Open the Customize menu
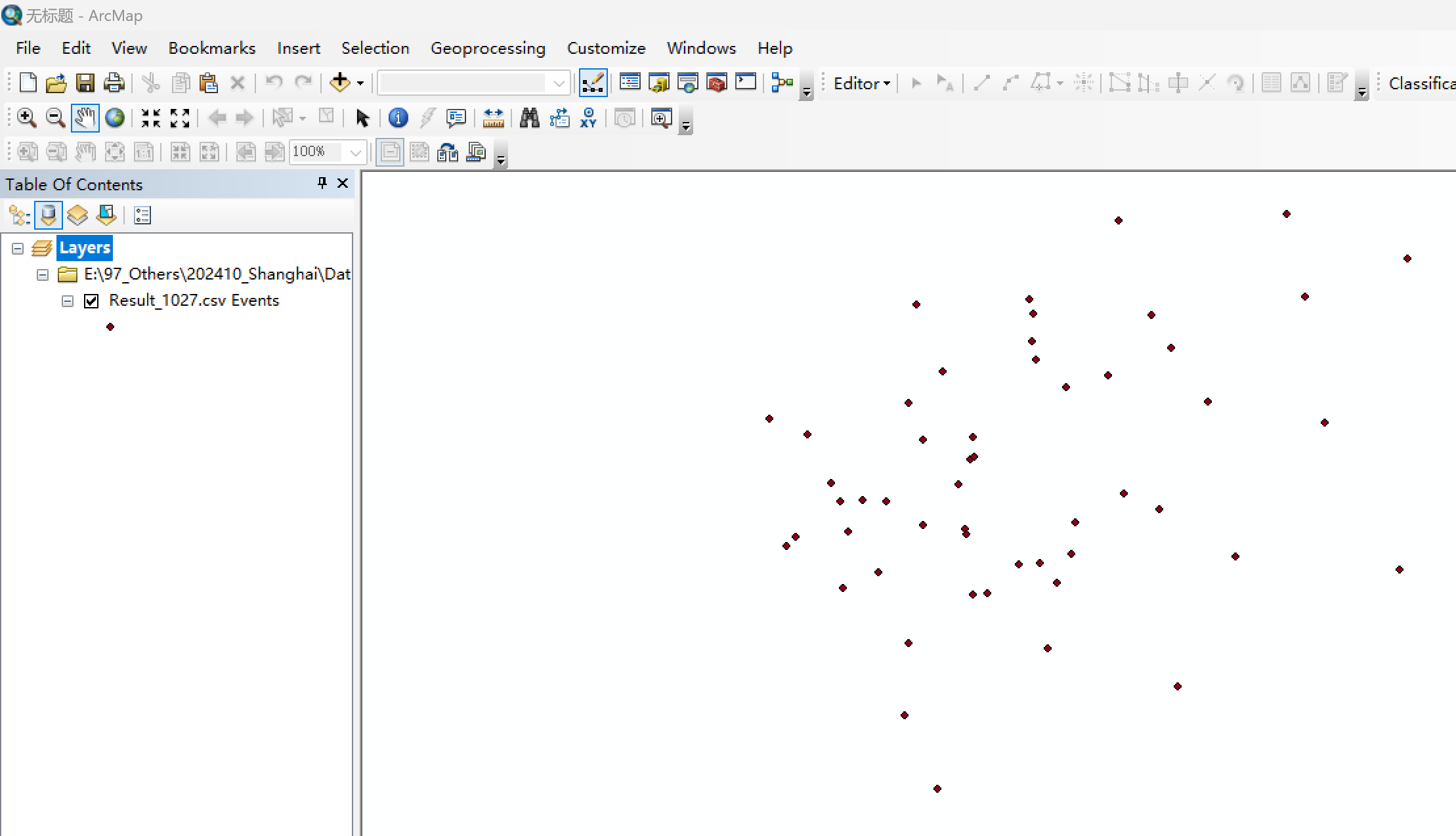 (607, 48)
